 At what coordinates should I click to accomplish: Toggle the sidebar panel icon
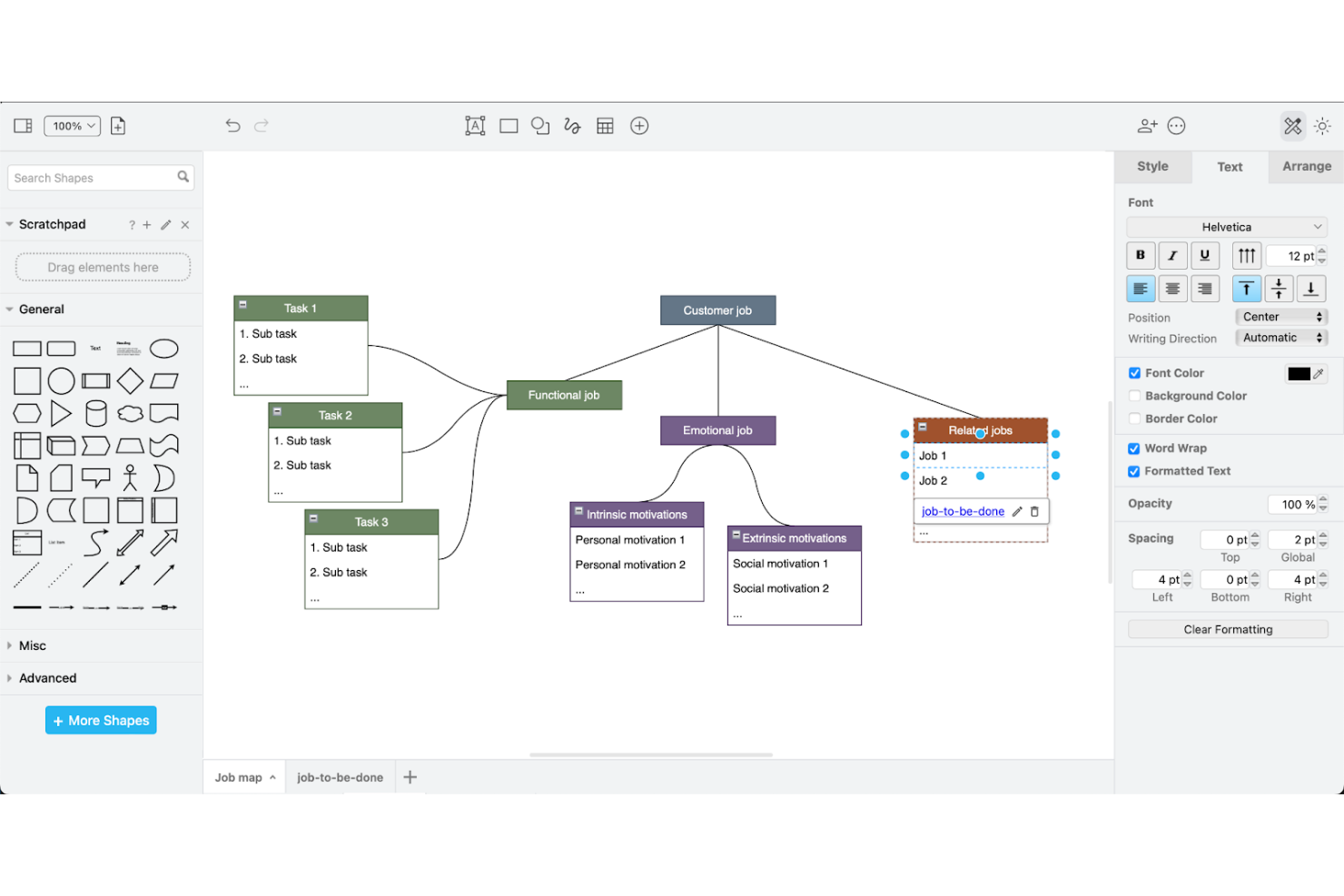coord(24,126)
